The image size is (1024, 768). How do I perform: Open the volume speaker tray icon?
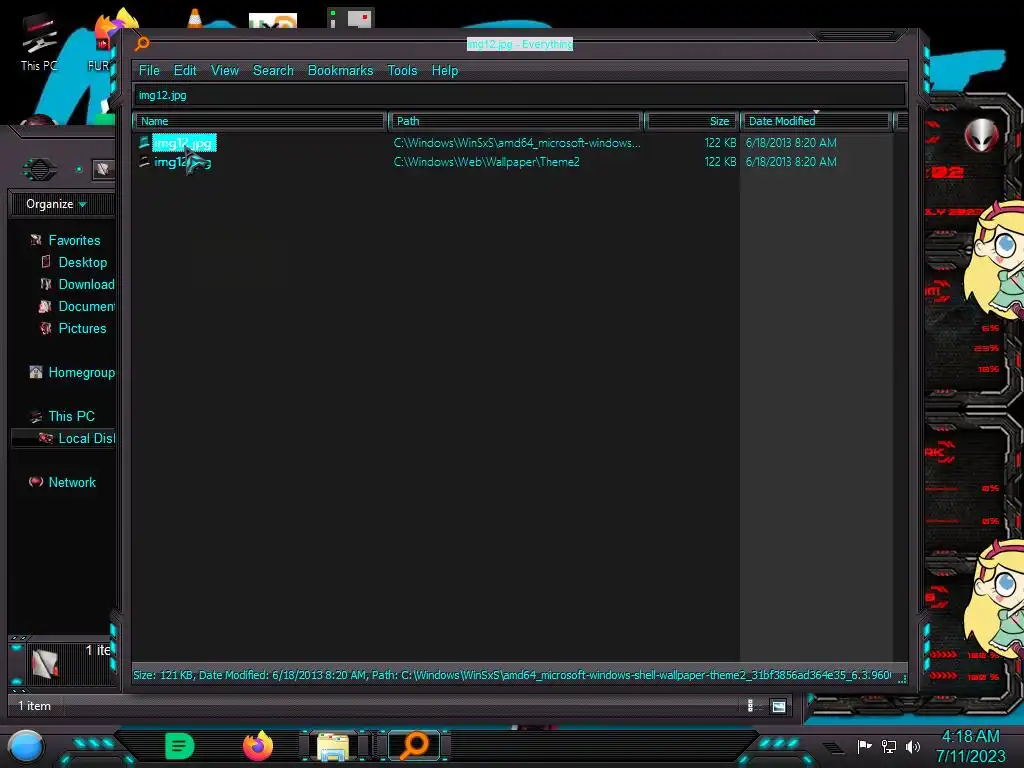(913, 746)
